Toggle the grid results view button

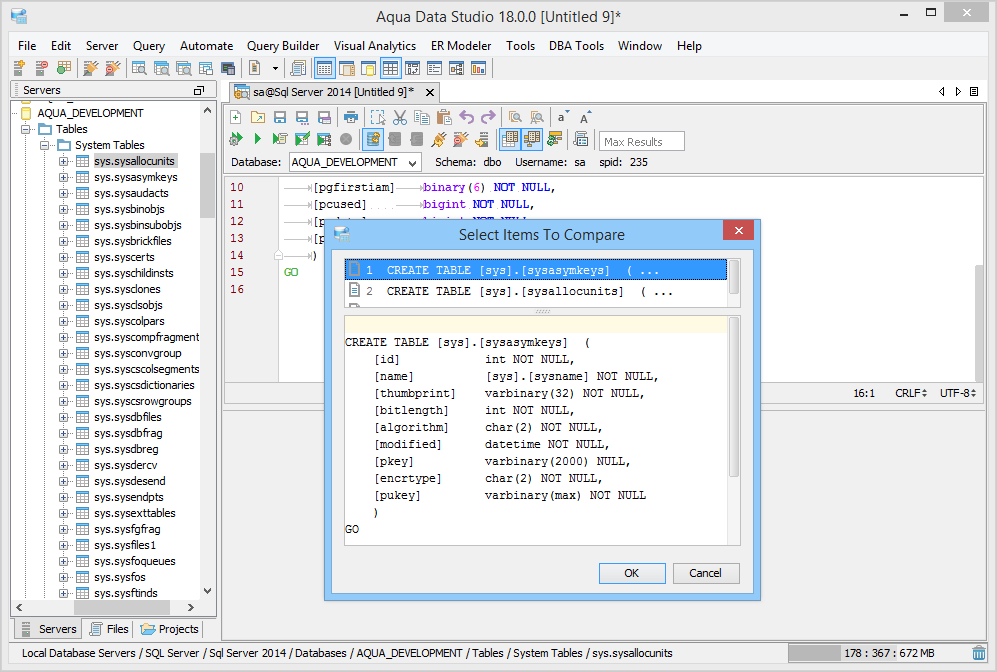pos(509,139)
